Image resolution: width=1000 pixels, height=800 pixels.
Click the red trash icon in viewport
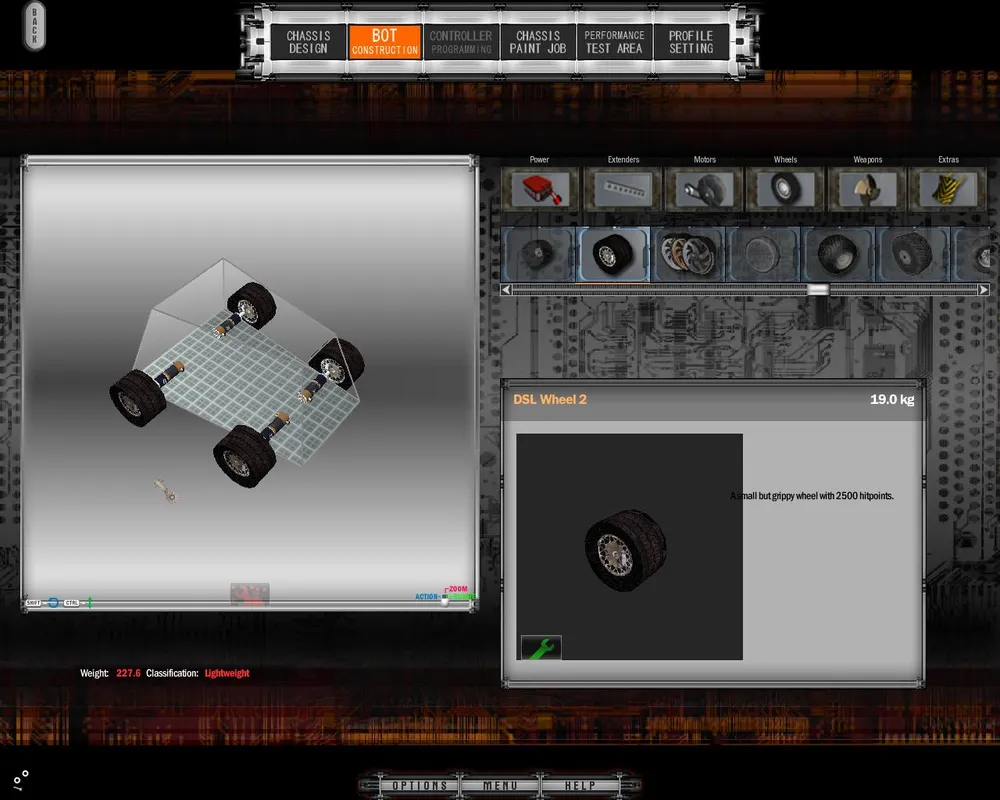(250, 595)
